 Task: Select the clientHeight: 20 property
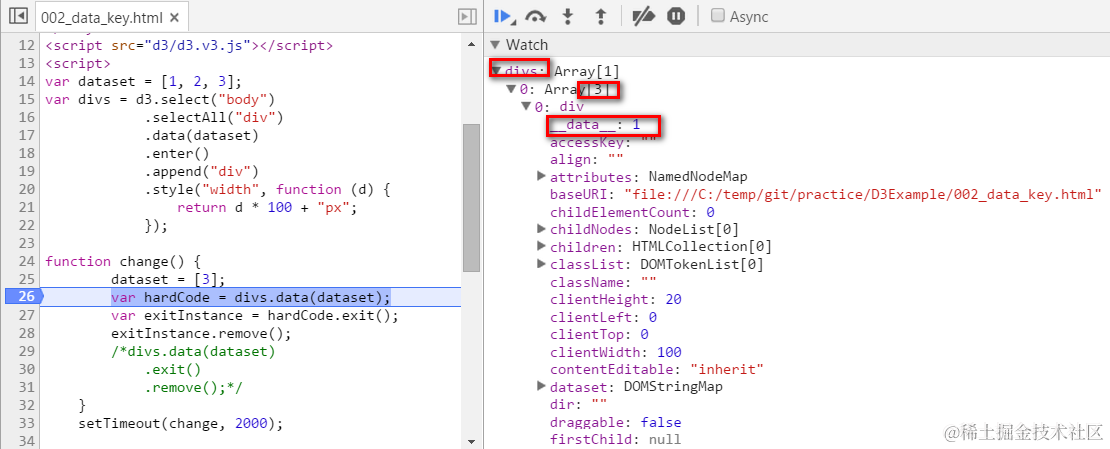tap(615, 299)
